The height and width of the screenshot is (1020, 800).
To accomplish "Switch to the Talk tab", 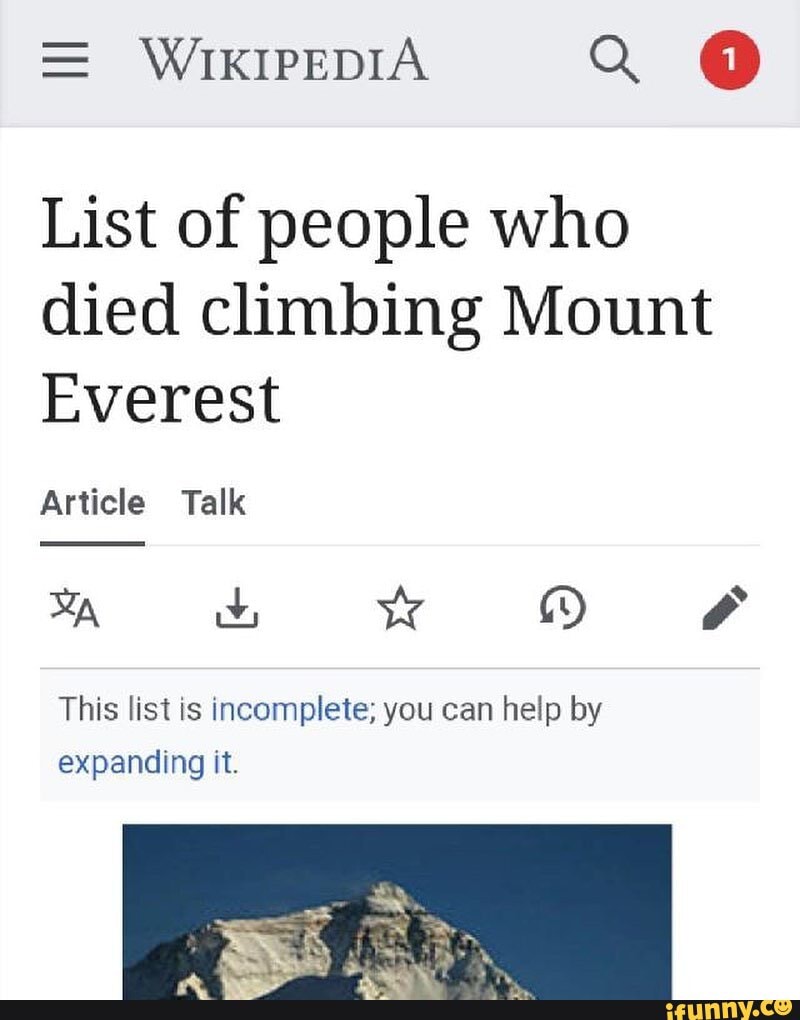I will (213, 502).
